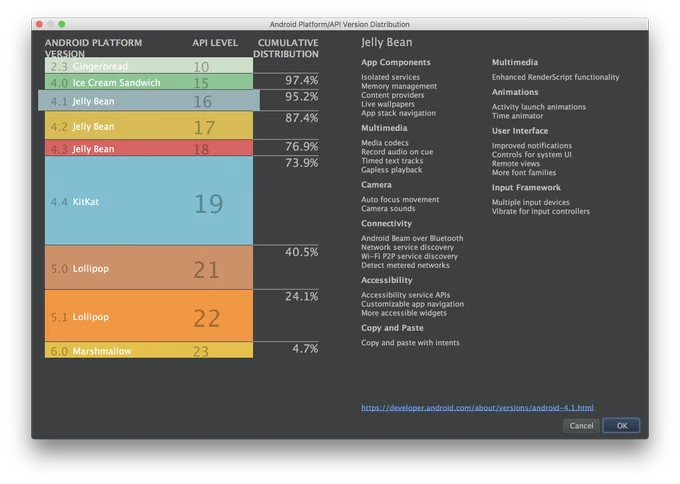This screenshot has height=484, width=680.
Task: Click the API LEVEL column header
Action: [x=215, y=43]
